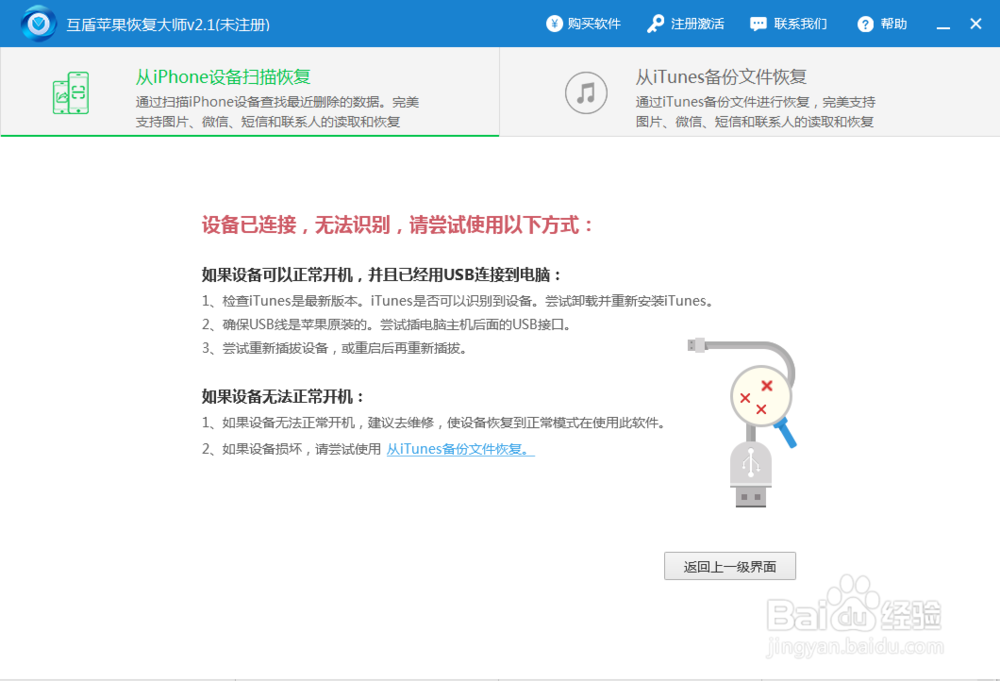Screen dimensions: 1000x681
Task: Click text 如果设备损坏，请尝试使用
Action: point(291,449)
